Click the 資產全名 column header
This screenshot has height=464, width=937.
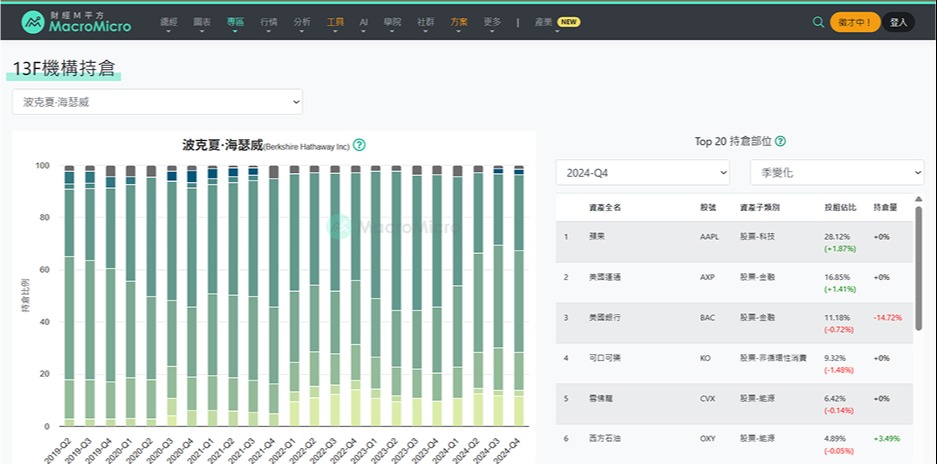605,207
